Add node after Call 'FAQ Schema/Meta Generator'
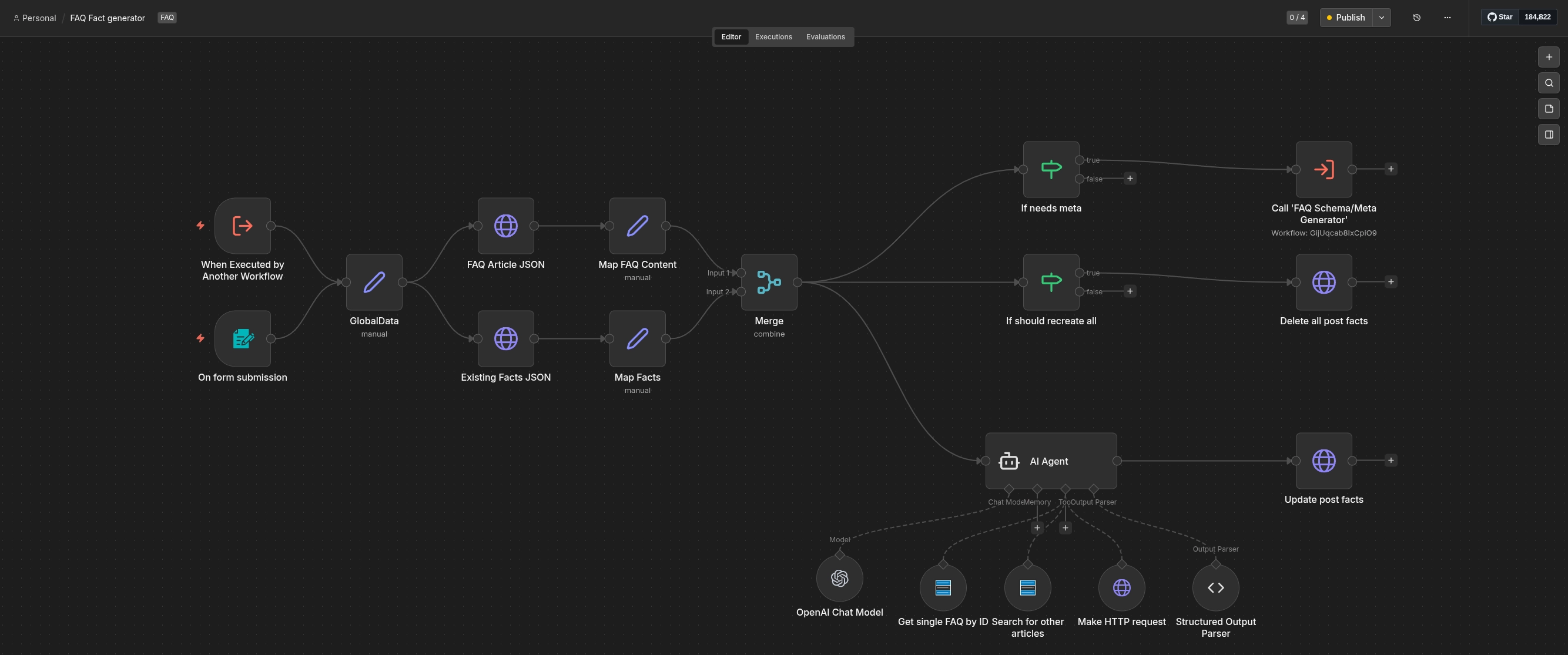Screen dimensions: 1568x655 [1391, 169]
